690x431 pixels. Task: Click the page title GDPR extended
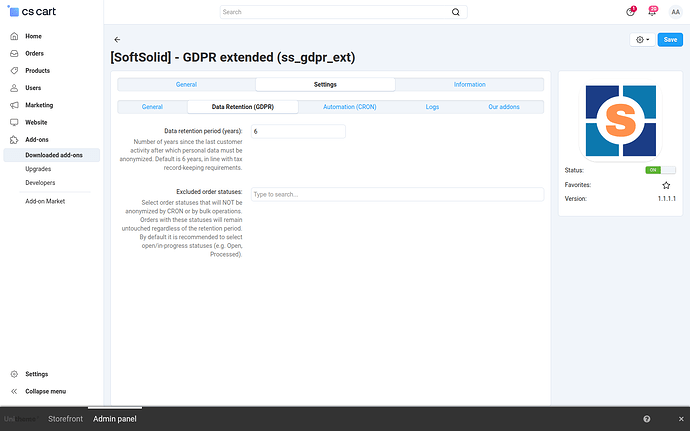[x=232, y=58]
